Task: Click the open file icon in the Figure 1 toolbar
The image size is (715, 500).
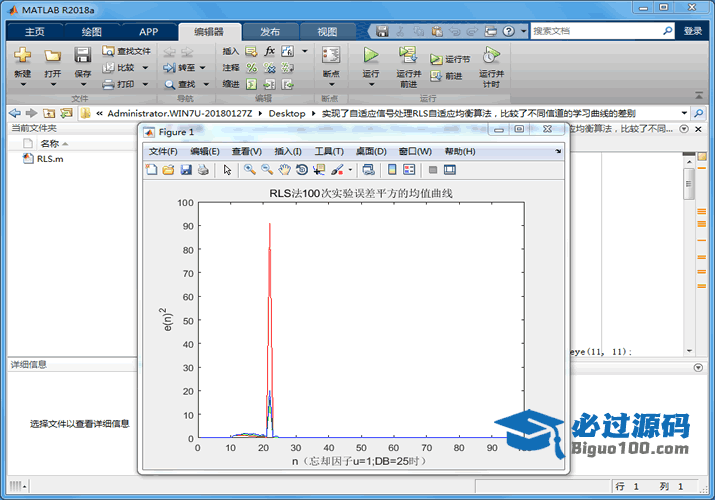Action: pyautogui.click(x=168, y=170)
